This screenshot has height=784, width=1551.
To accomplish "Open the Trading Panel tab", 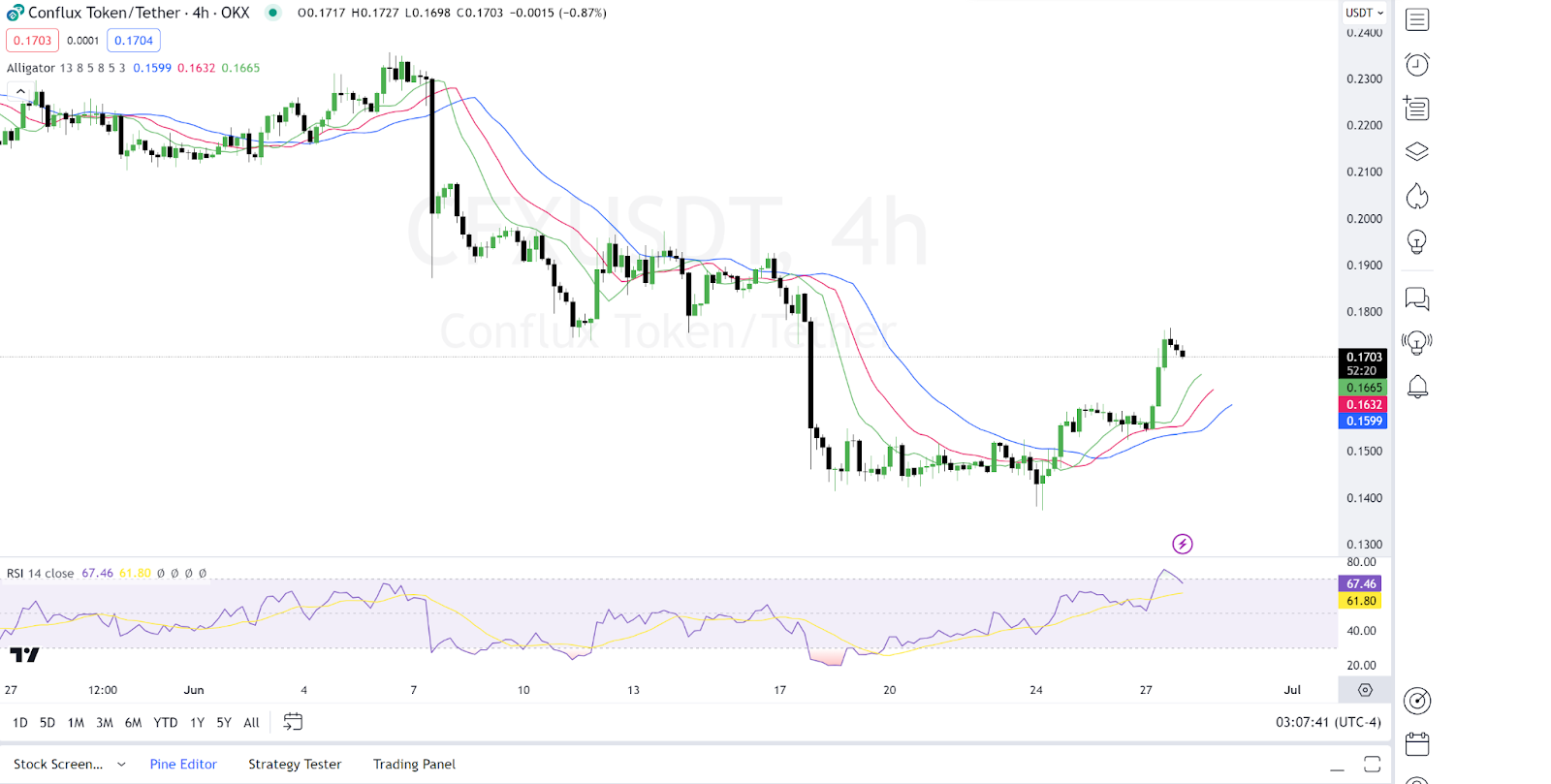I will point(414,765).
